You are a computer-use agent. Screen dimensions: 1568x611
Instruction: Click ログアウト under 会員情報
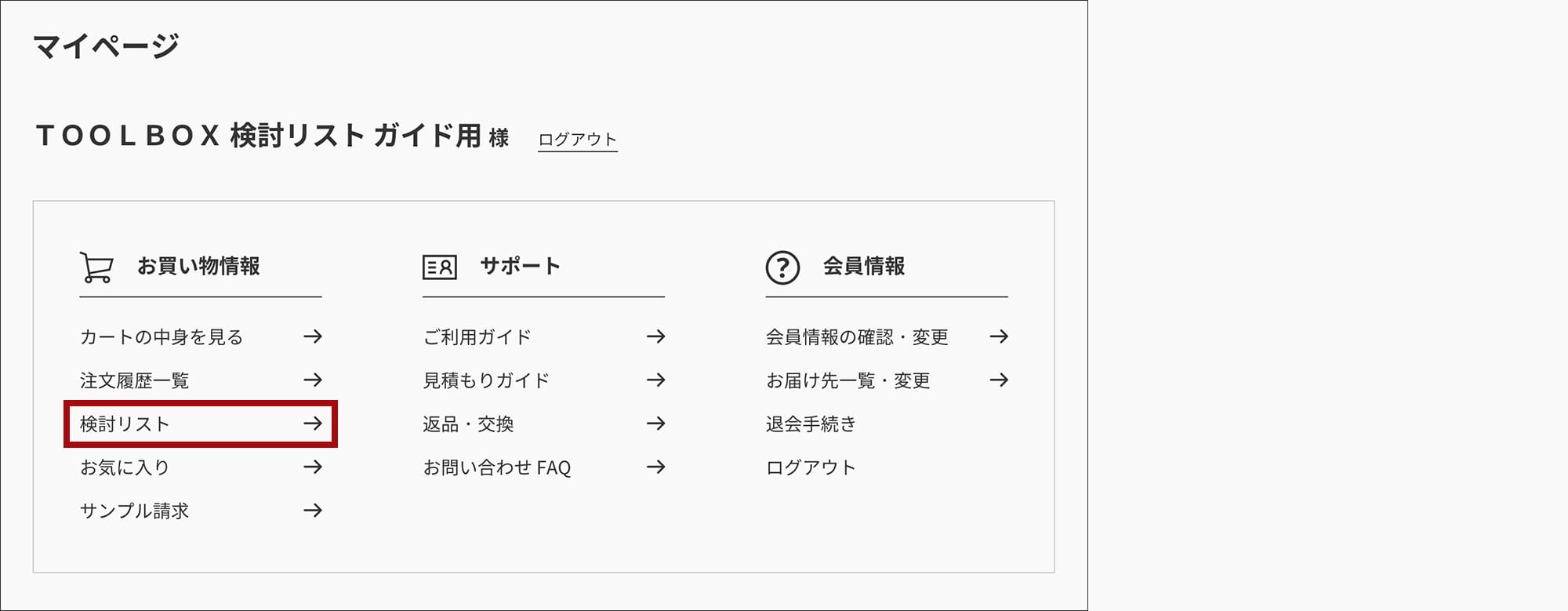pos(811,467)
